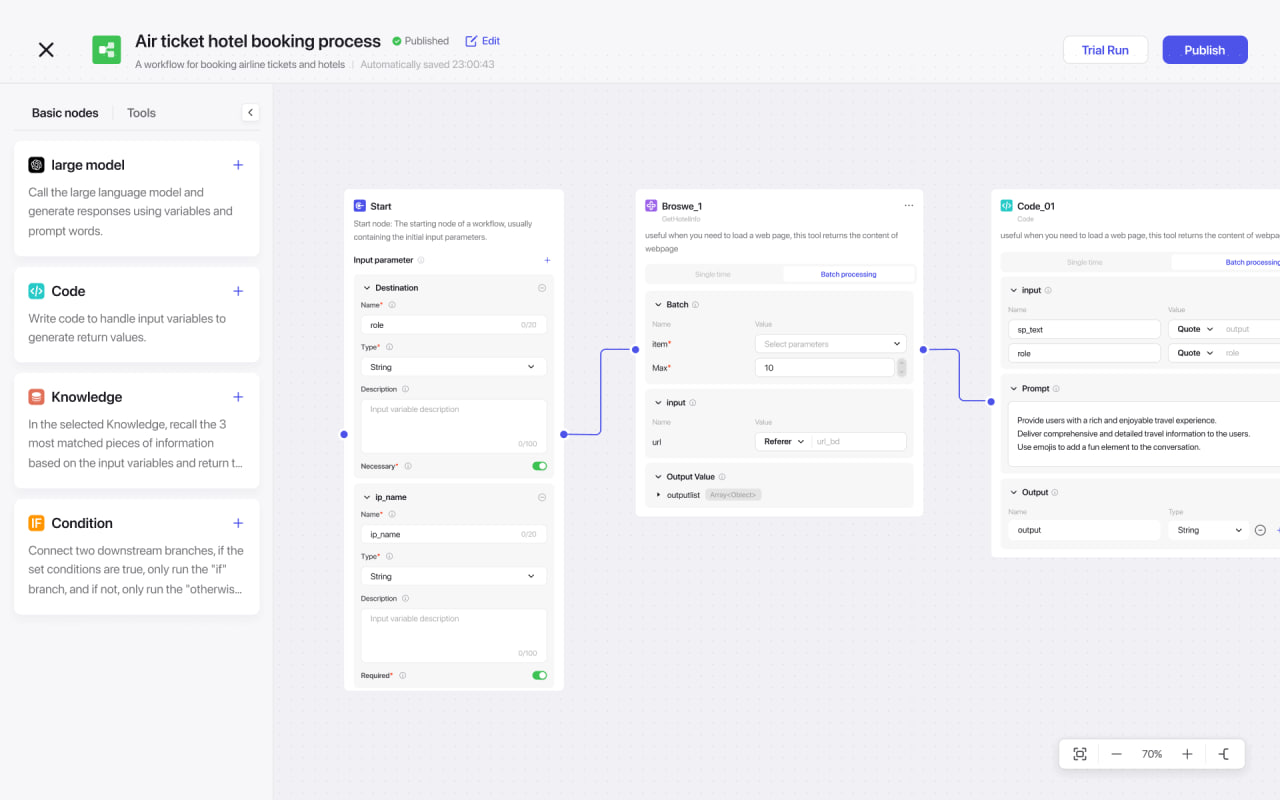Remove the output row in Code_01
The height and width of the screenshot is (800, 1280).
[1260, 530]
